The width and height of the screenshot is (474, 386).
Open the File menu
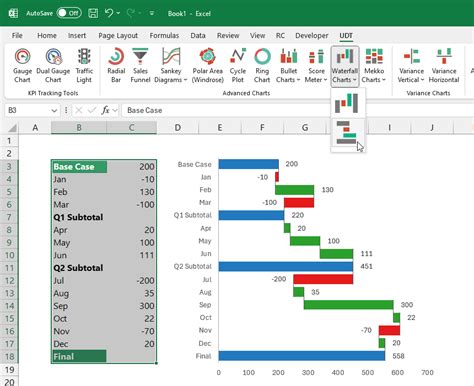point(17,35)
